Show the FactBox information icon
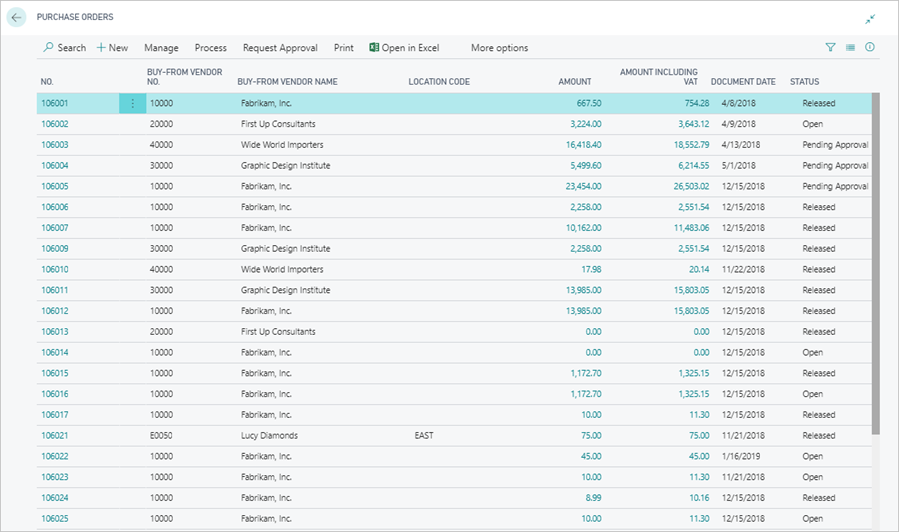The height and width of the screenshot is (532, 899). pyautogui.click(x=870, y=47)
